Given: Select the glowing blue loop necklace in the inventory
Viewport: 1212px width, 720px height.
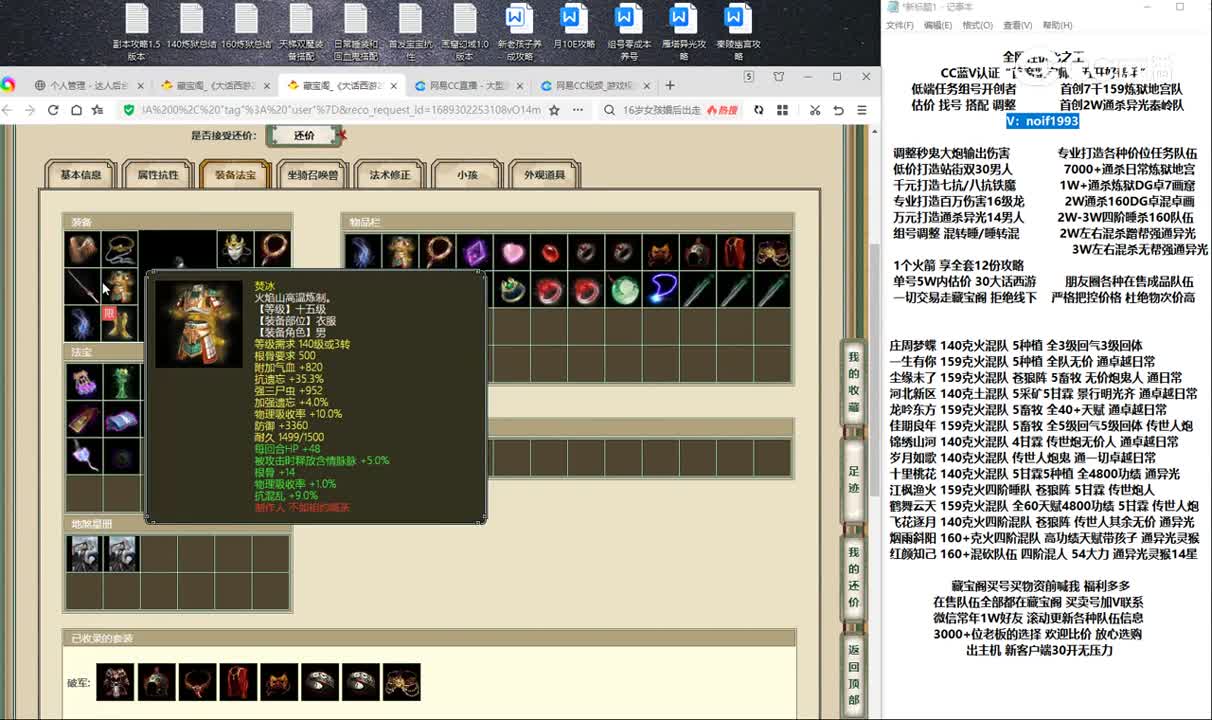Looking at the screenshot, I should click(660, 289).
